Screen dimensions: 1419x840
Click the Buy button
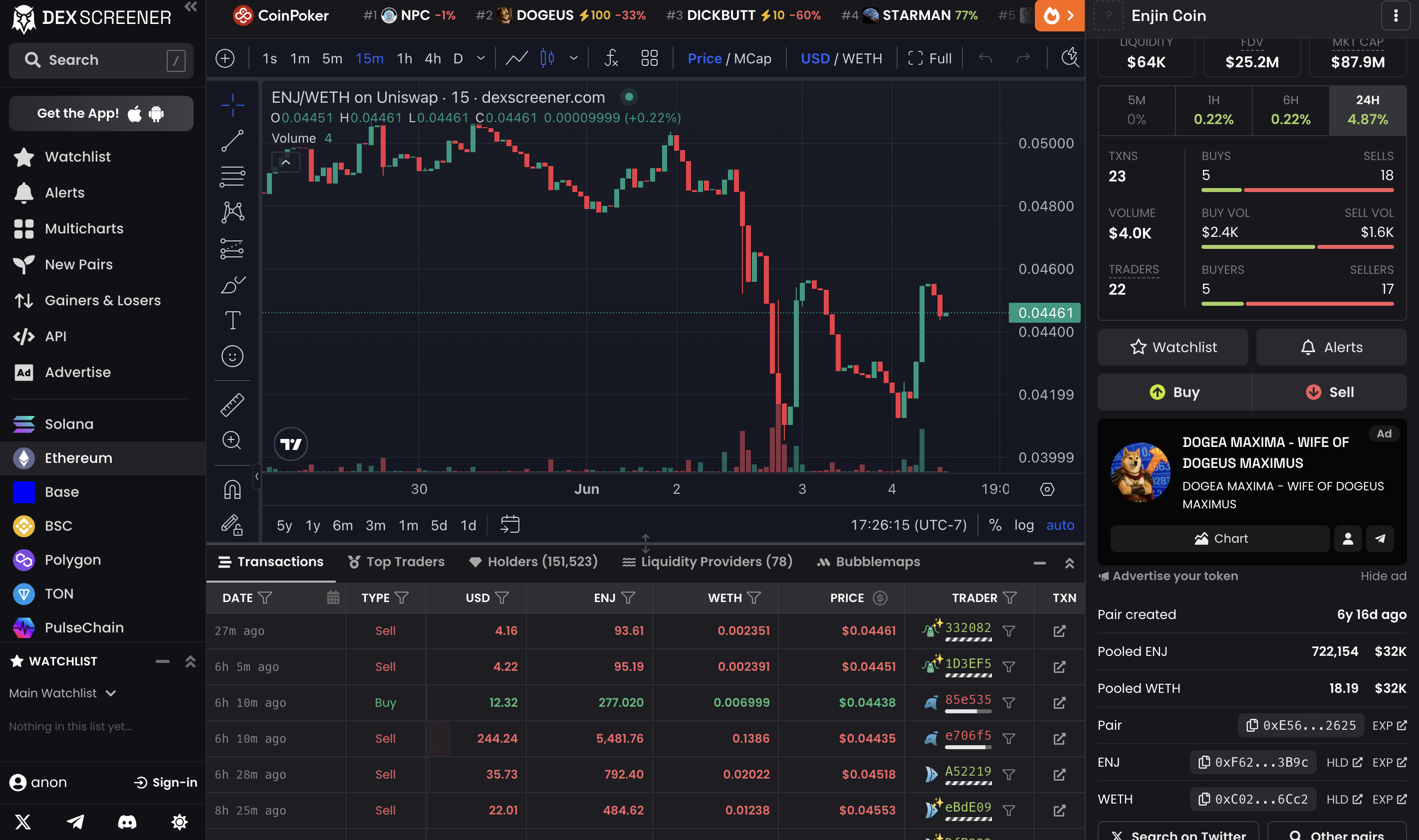(x=1175, y=392)
